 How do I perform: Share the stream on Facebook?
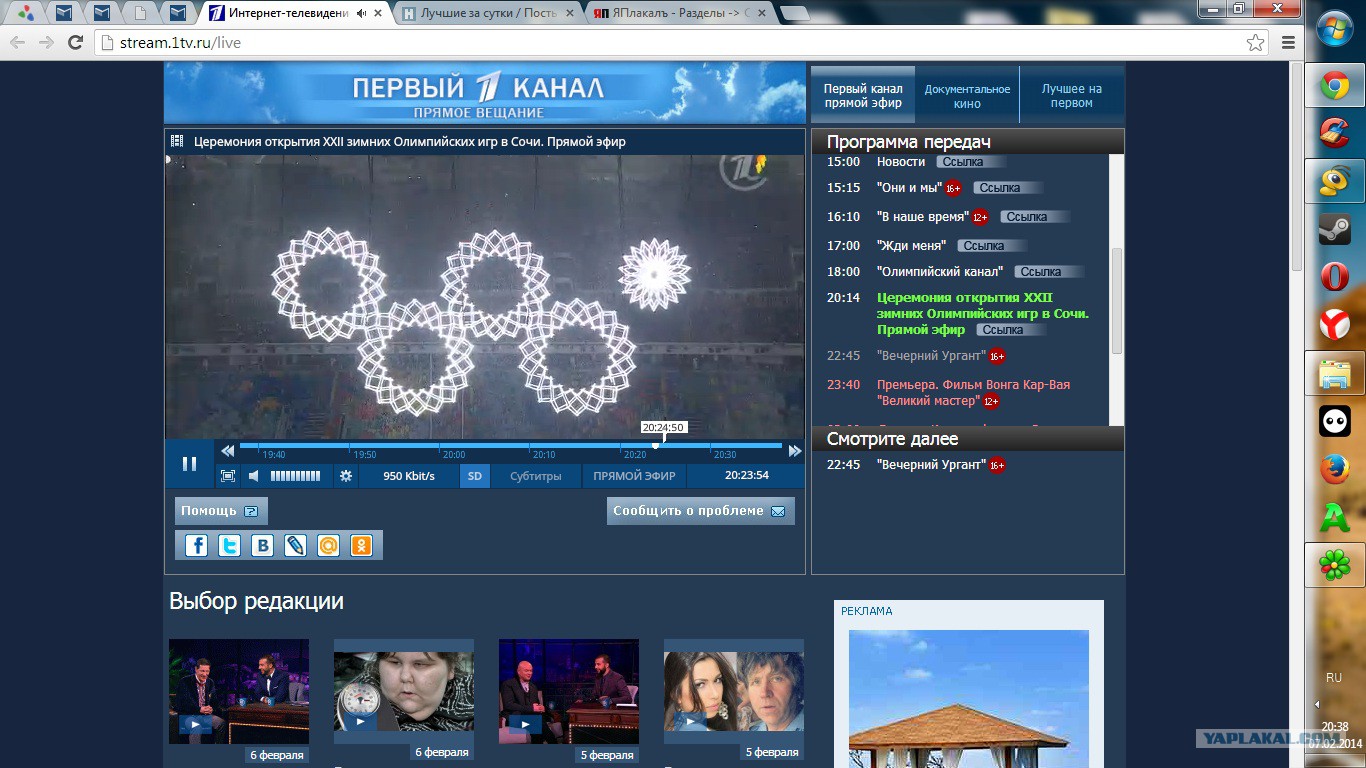tap(197, 545)
